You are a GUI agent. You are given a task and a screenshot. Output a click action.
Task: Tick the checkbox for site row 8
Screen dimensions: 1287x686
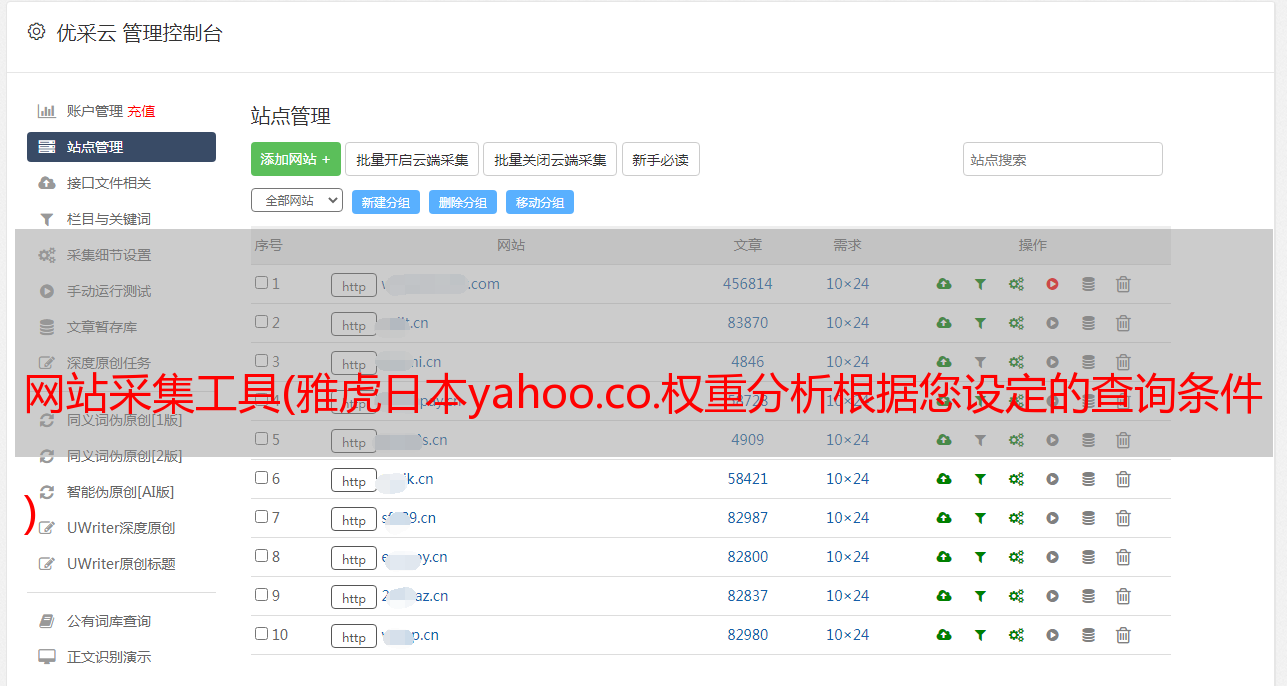point(261,556)
